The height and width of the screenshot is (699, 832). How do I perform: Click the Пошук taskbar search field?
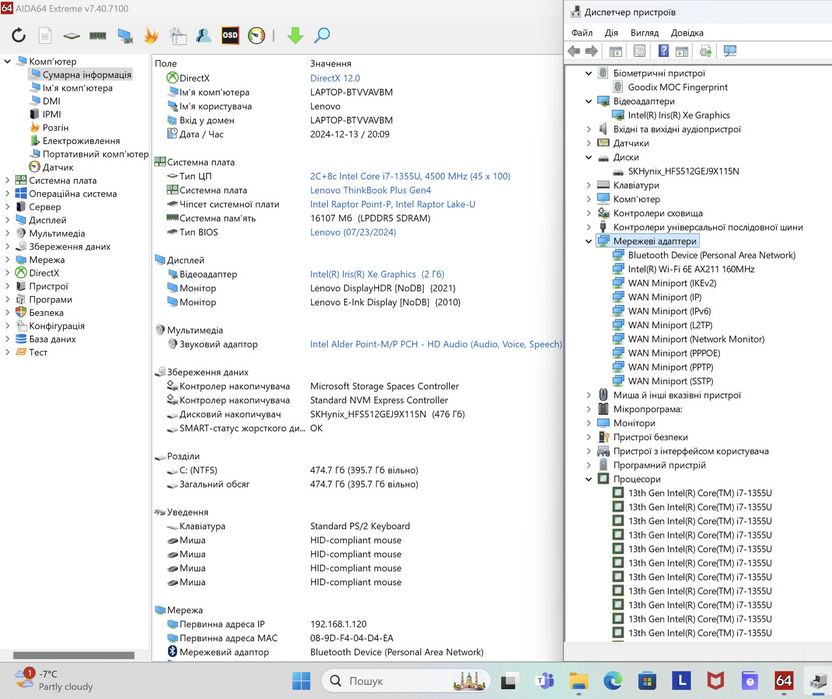click(366, 681)
